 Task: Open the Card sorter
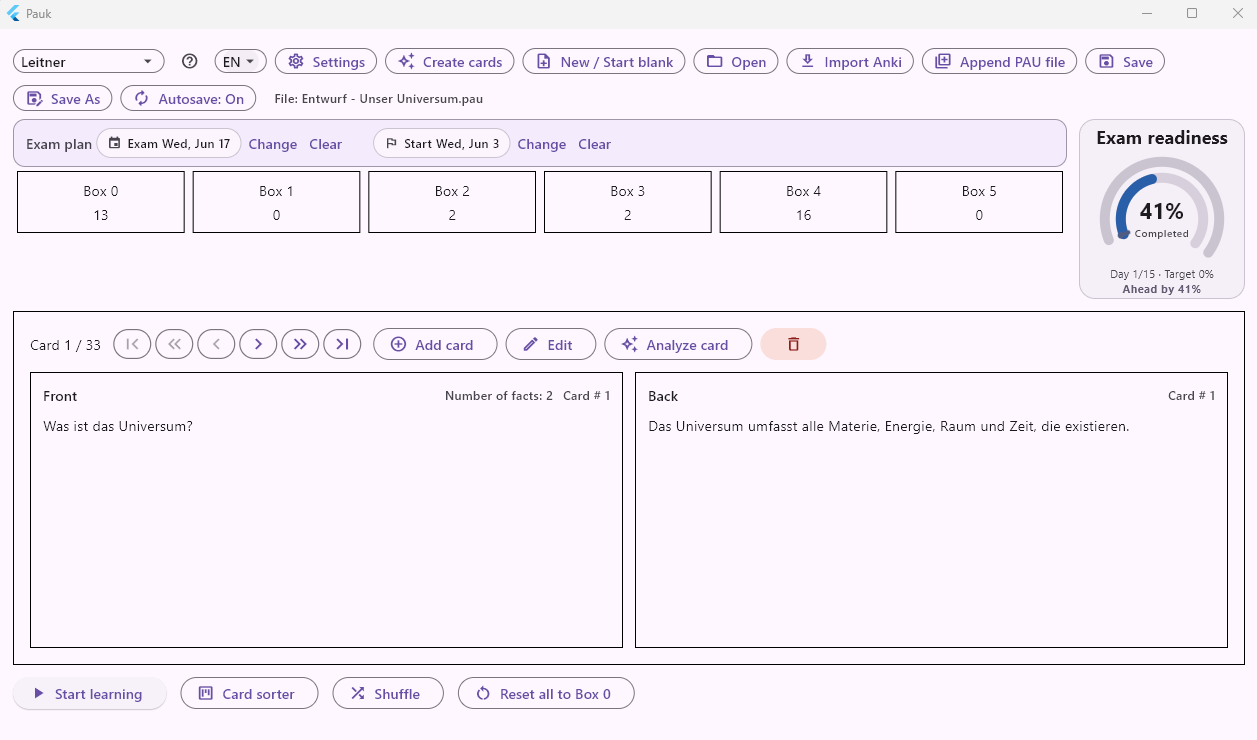(249, 693)
